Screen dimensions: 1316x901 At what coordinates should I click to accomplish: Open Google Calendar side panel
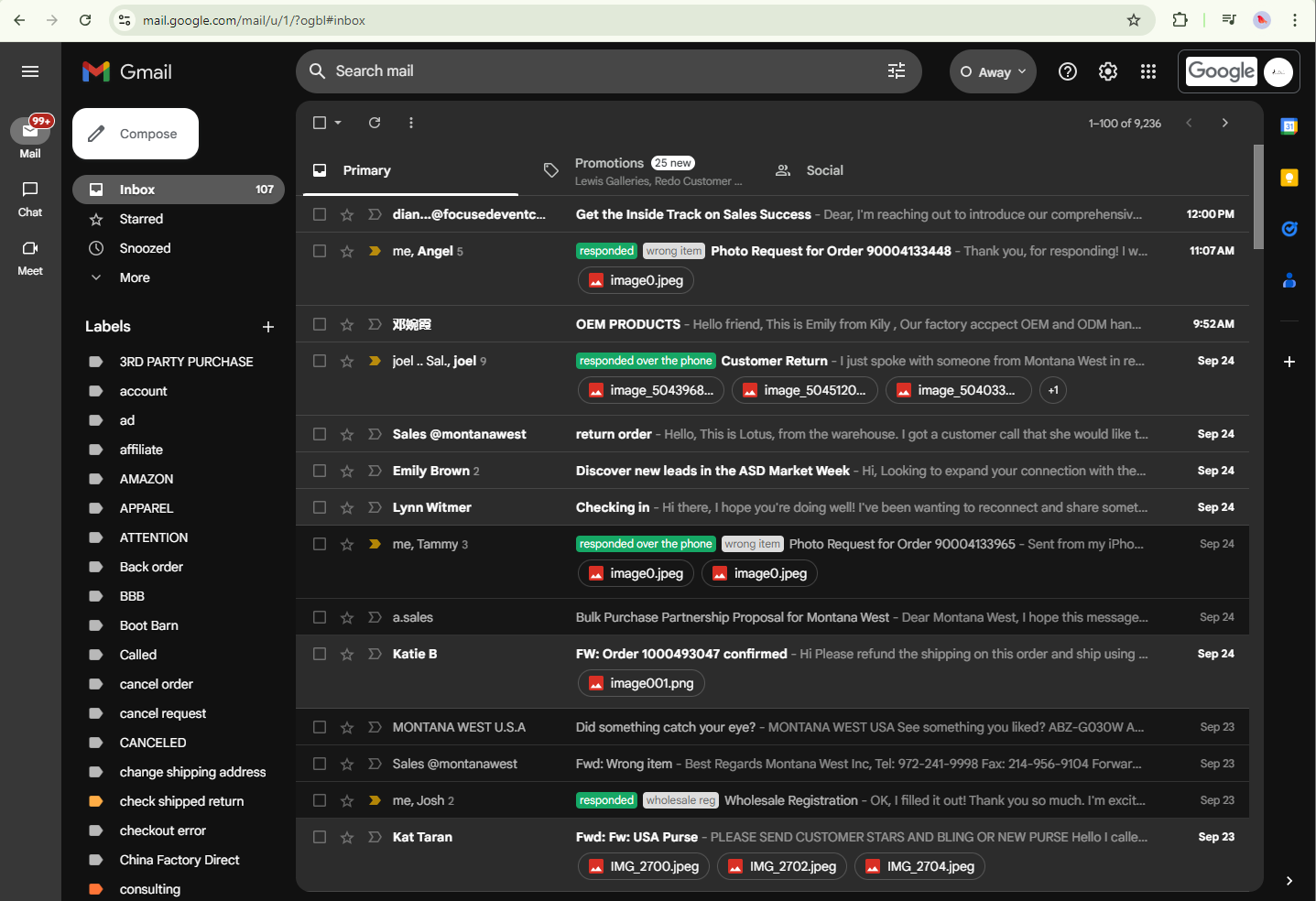click(x=1289, y=126)
